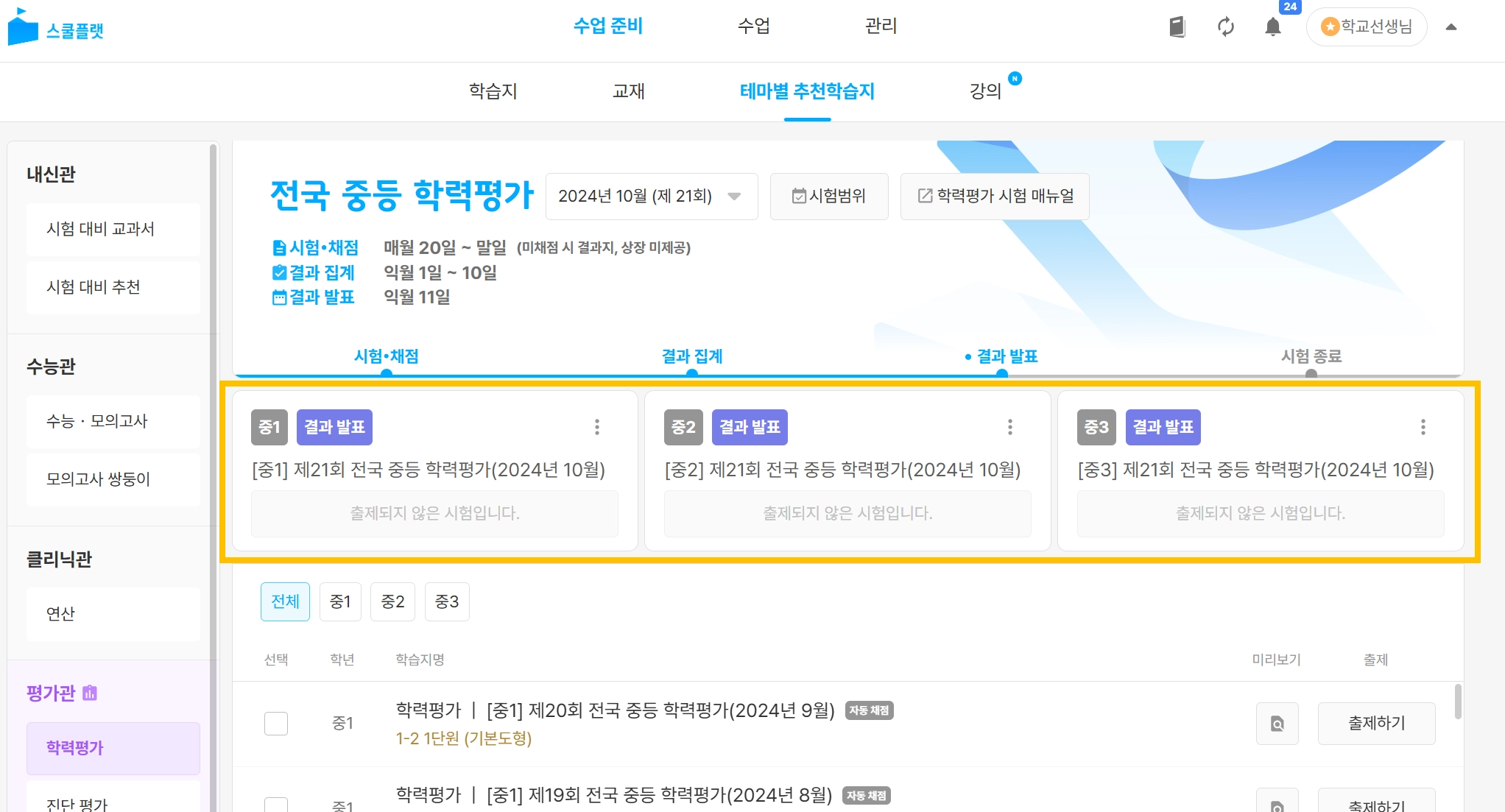The width and height of the screenshot is (1505, 812).
Task: Open the notification bell icon
Action: [x=1273, y=27]
